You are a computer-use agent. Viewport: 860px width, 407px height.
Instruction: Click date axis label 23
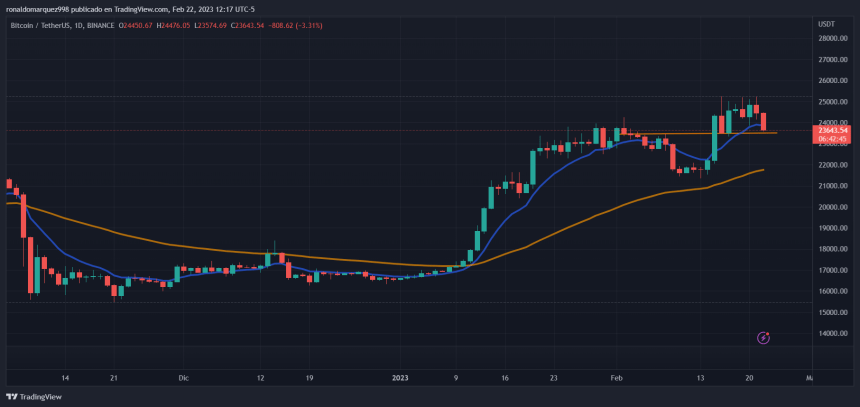click(553, 378)
